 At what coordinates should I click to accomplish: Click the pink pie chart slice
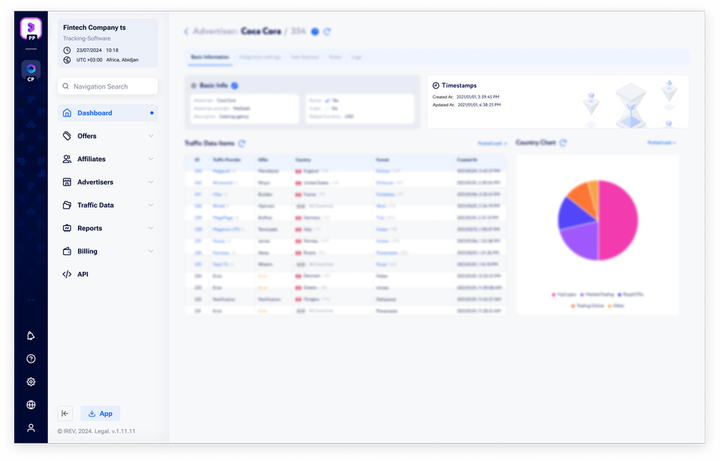pos(620,220)
